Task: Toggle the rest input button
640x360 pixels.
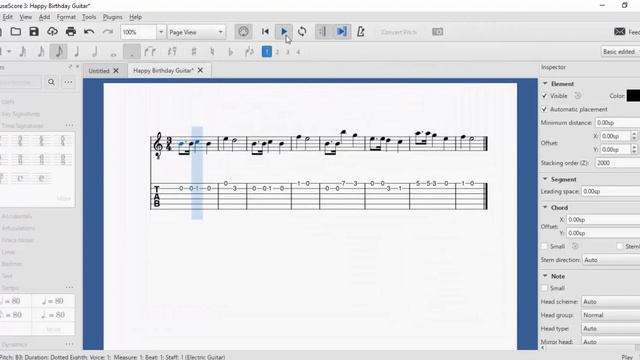Action: pyautogui.click(x=172, y=51)
